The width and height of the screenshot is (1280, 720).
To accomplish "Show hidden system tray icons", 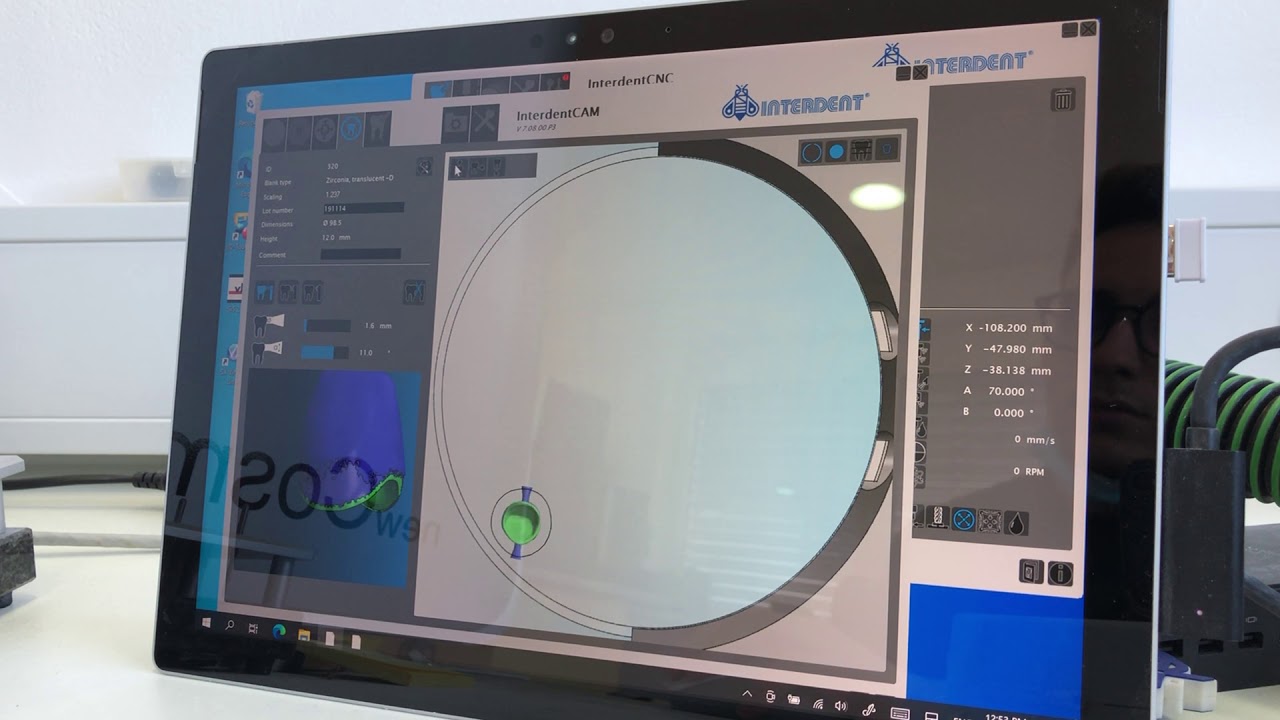I will (x=746, y=693).
